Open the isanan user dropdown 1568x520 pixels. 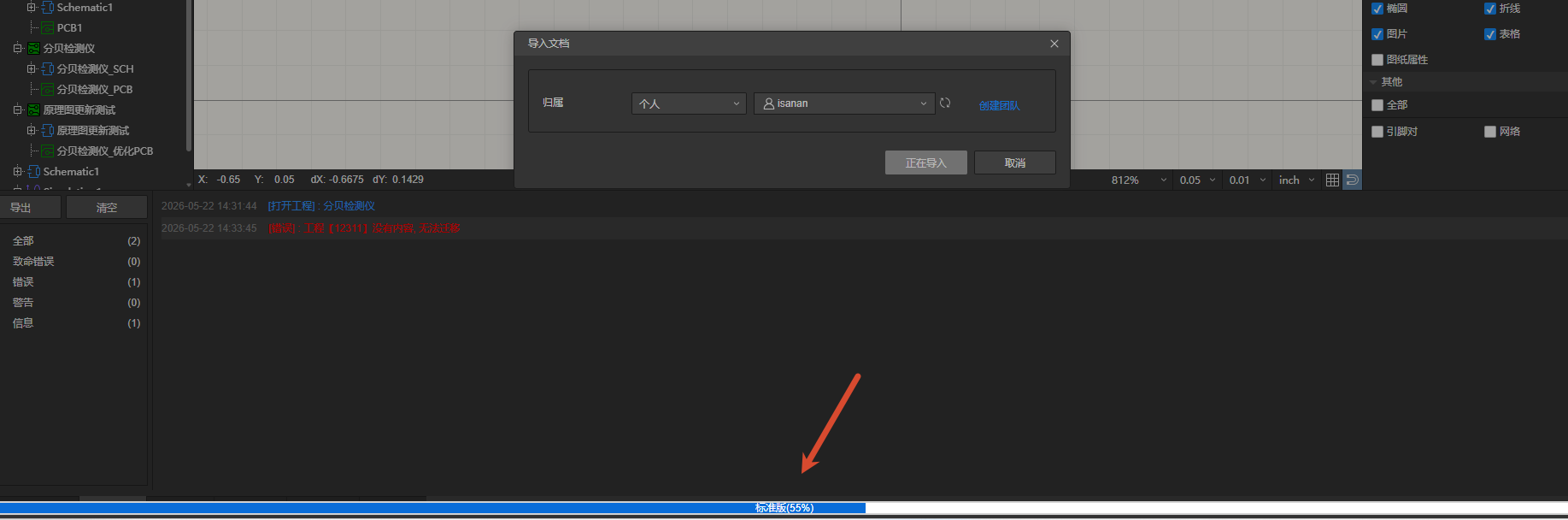point(843,103)
